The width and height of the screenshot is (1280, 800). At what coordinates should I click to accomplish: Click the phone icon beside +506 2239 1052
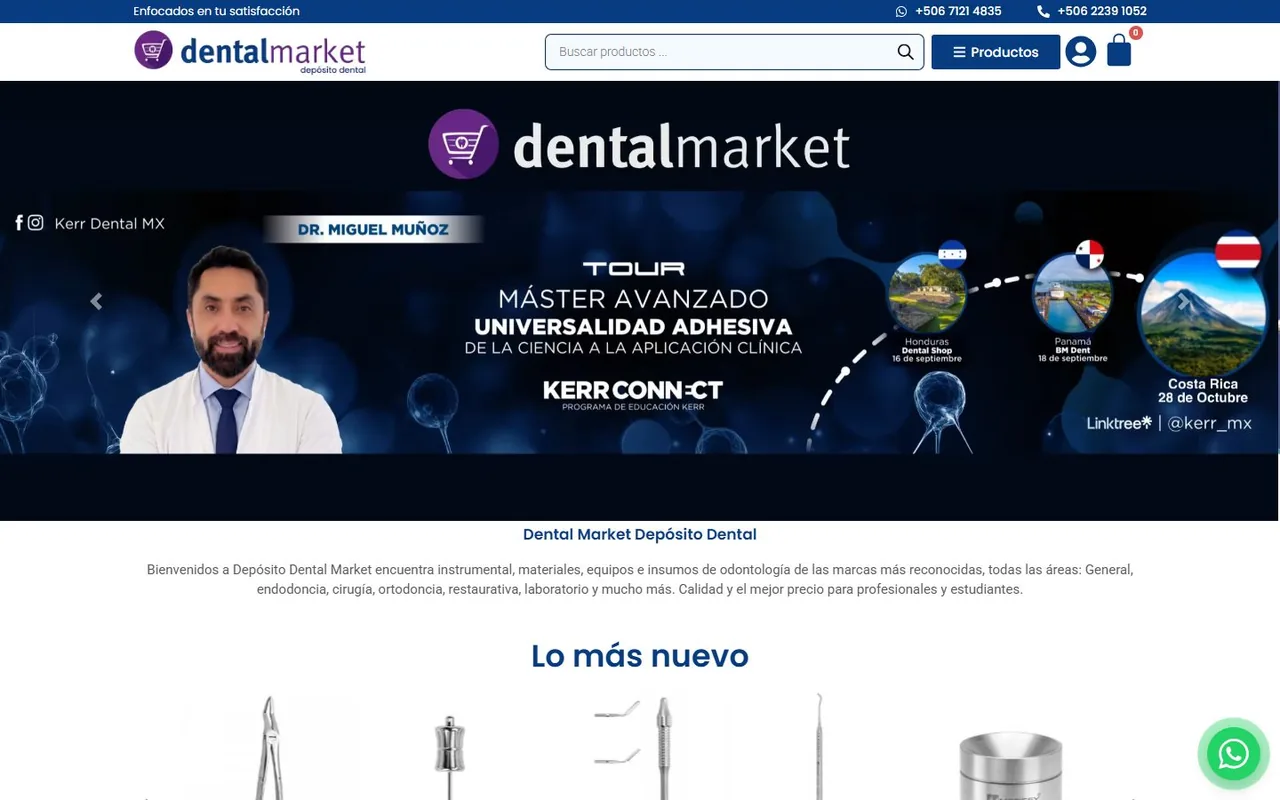tap(1043, 11)
